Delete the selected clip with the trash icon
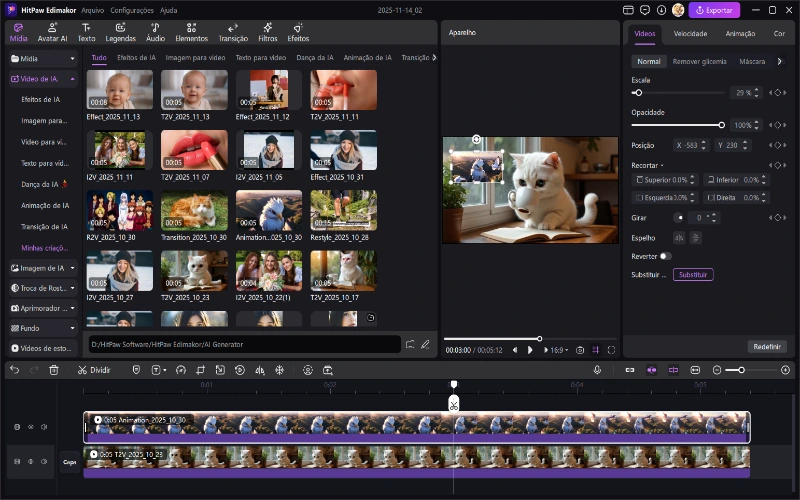Screen dimensions: 800x500 [54, 370]
